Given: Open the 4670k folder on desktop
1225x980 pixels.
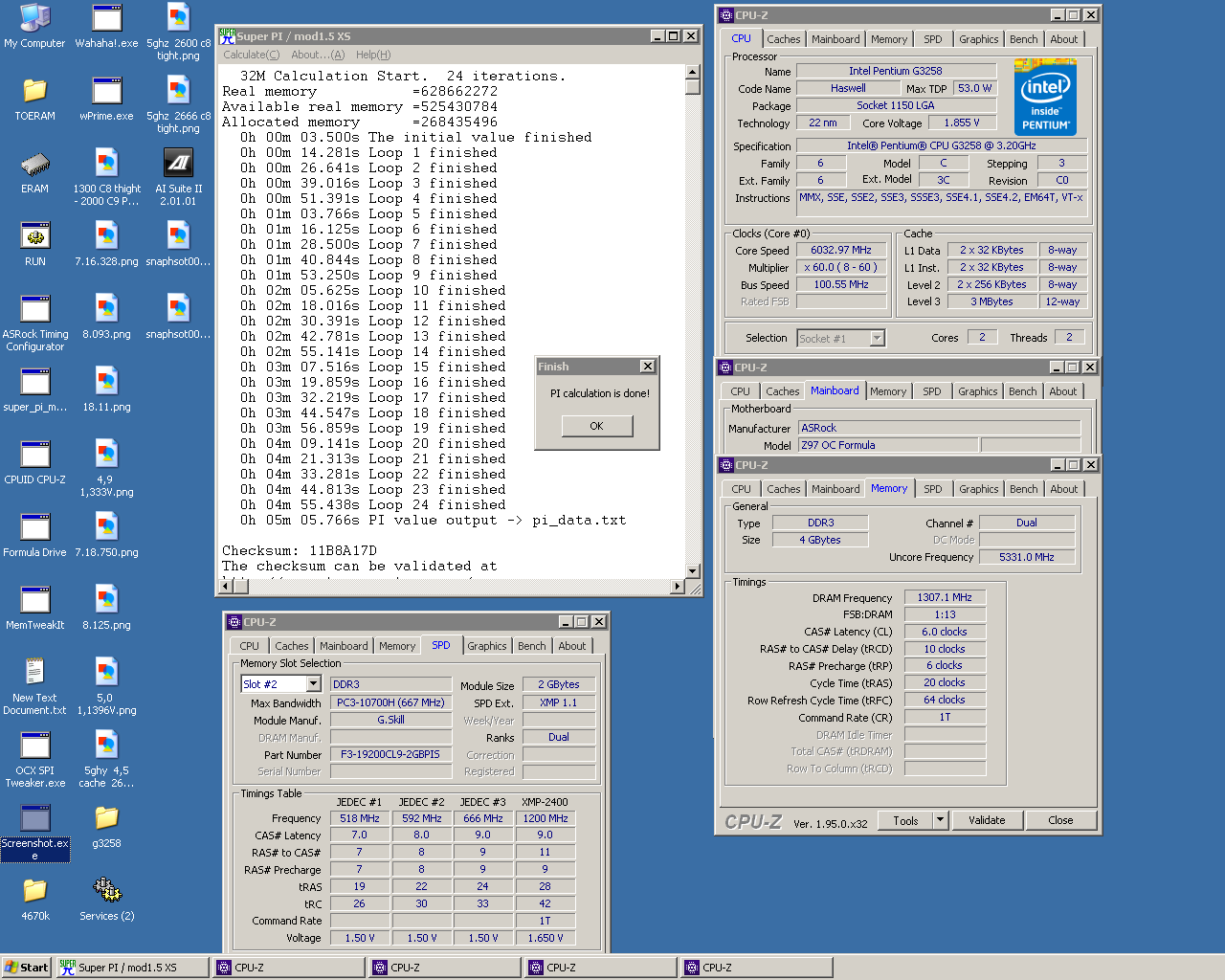Looking at the screenshot, I should (x=35, y=899).
